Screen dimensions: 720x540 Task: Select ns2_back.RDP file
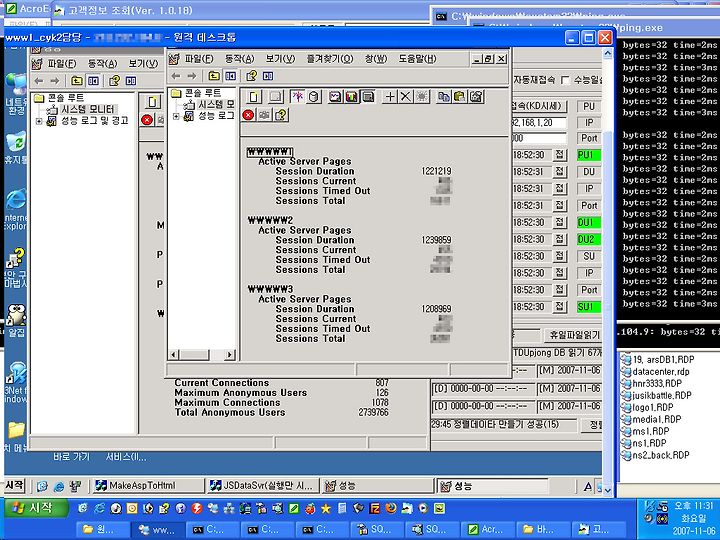655,455
